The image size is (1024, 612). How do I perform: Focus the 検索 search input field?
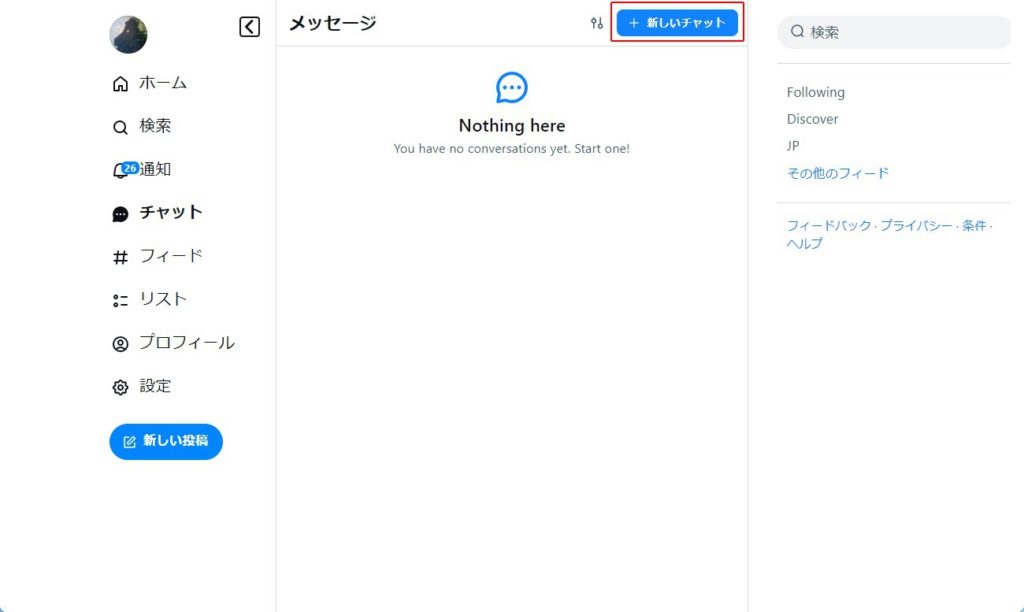click(900, 32)
